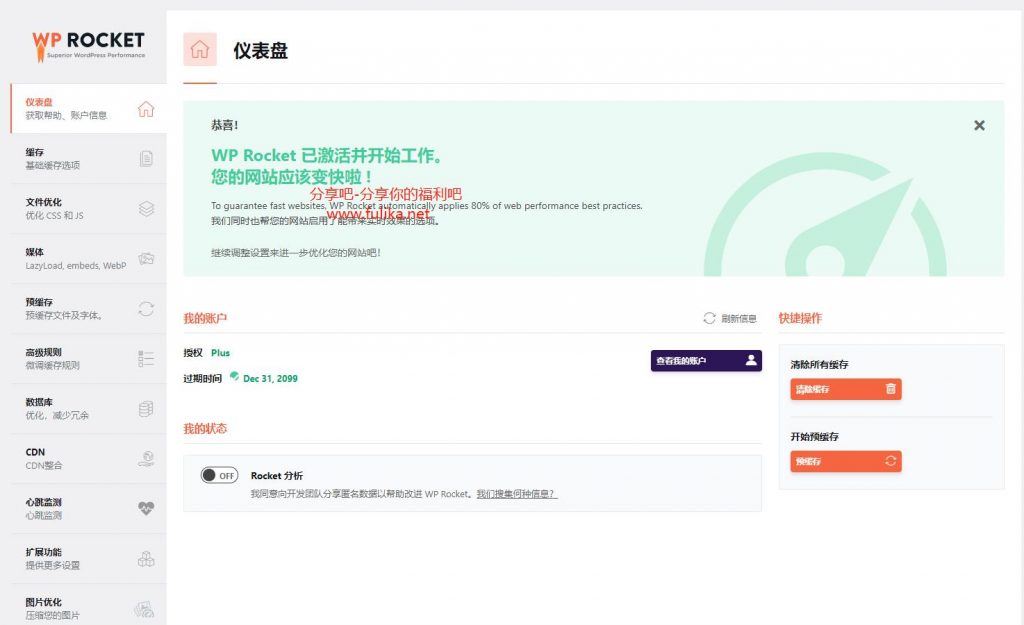Click the Dec 31, 2099 expiry date
This screenshot has width=1024, height=625.
click(270, 378)
